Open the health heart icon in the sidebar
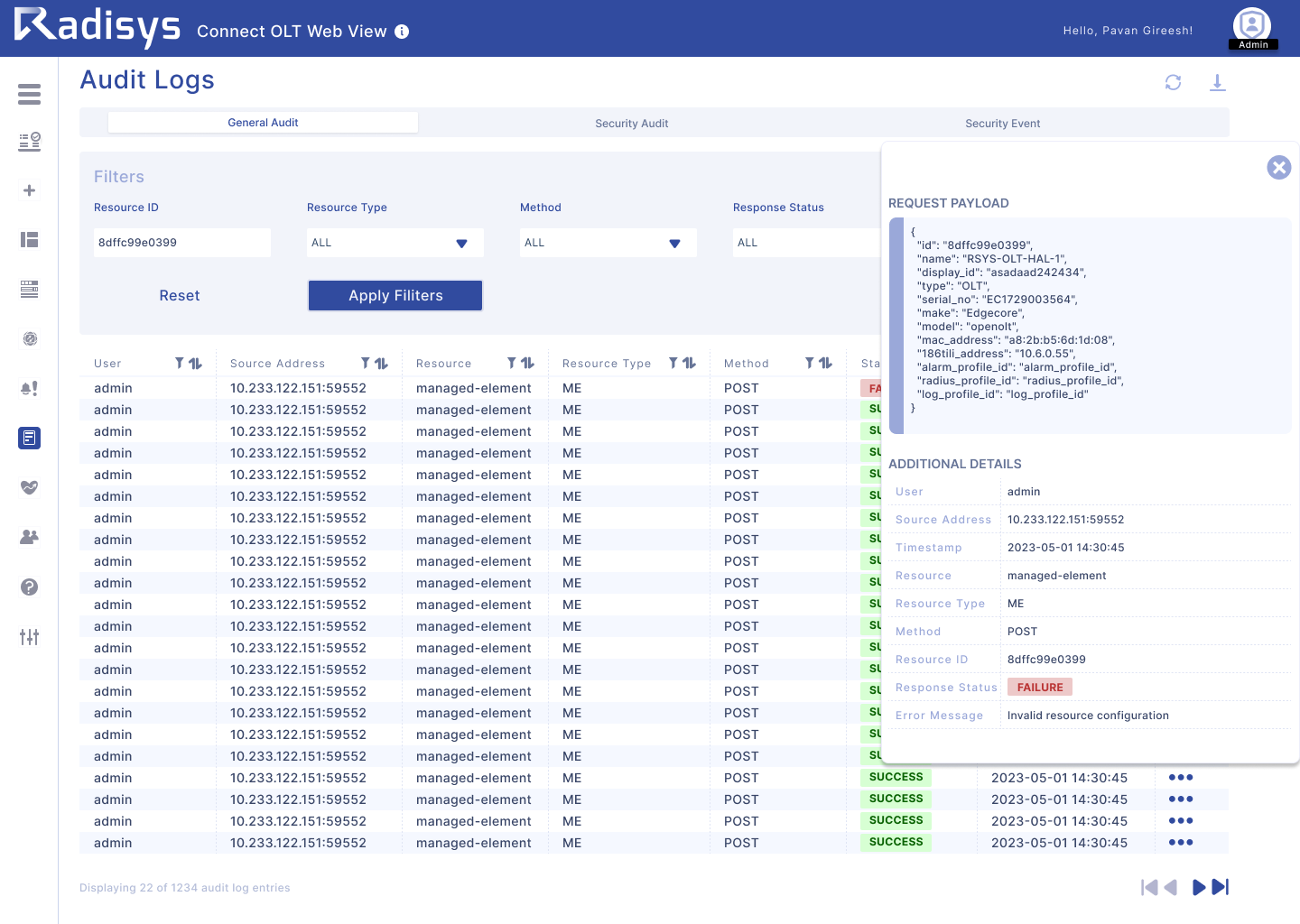Viewport: 1300px width, 924px height. pyautogui.click(x=29, y=487)
